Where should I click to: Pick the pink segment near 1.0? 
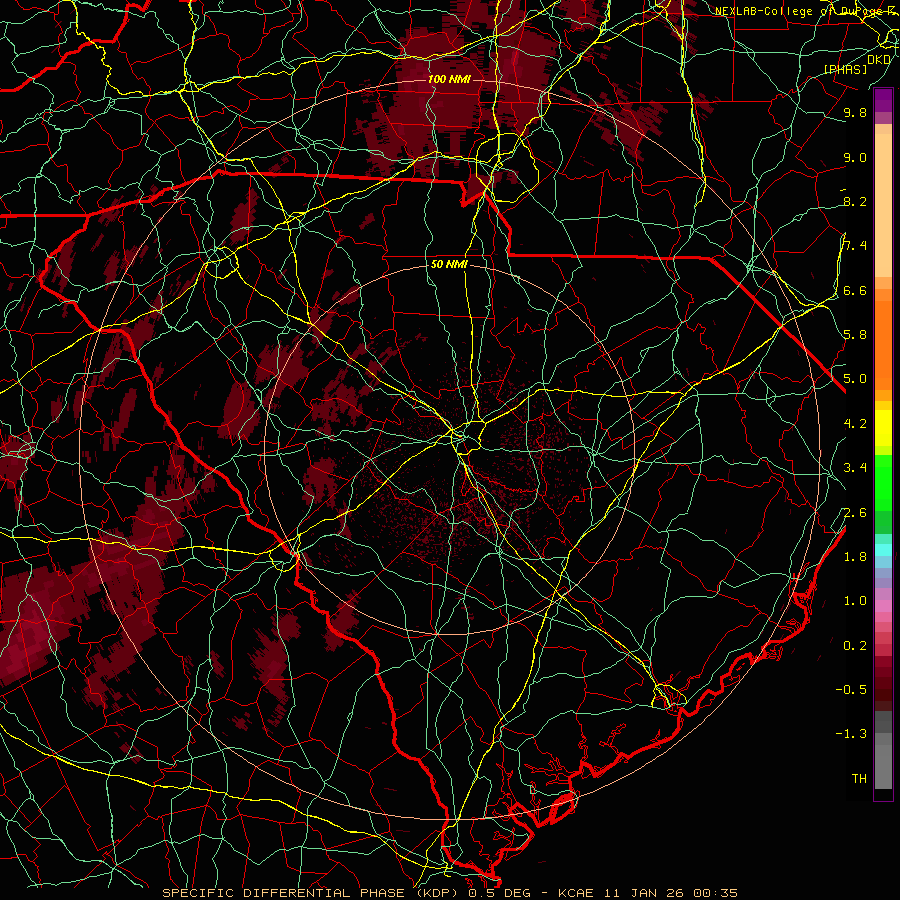(883, 605)
